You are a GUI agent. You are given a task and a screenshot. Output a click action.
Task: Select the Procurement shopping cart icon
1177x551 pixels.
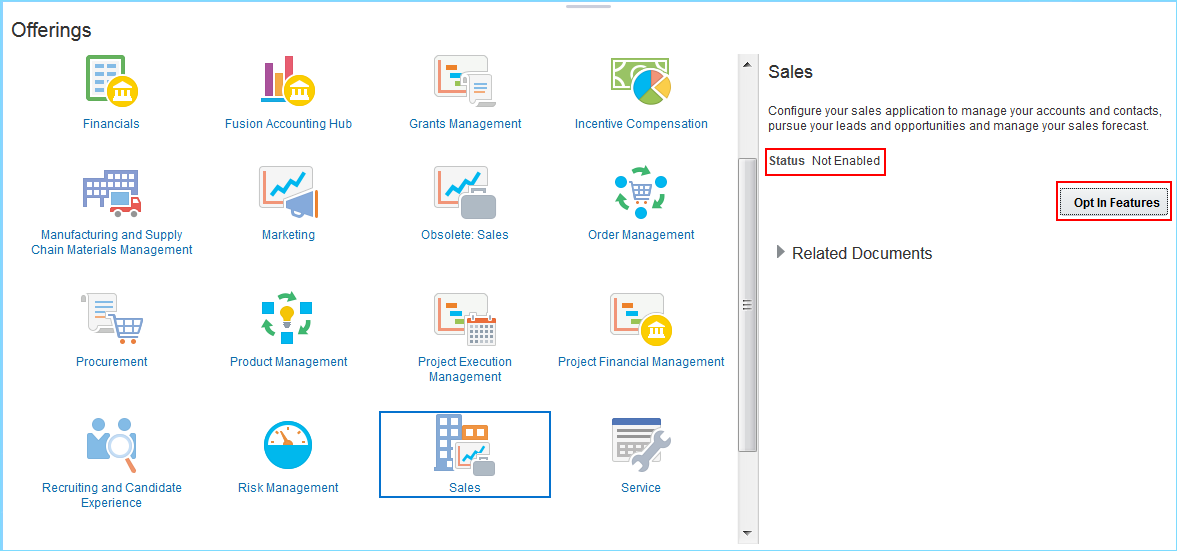(x=111, y=318)
